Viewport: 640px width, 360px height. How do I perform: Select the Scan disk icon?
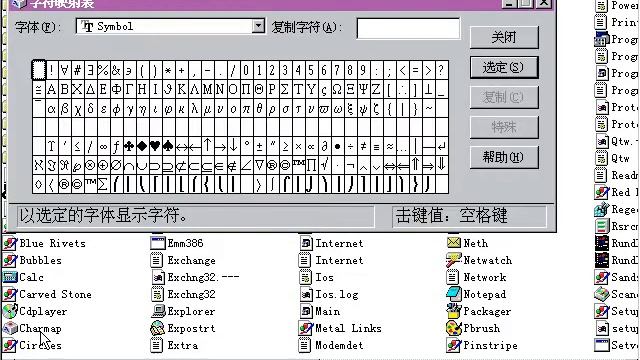tap(602, 294)
